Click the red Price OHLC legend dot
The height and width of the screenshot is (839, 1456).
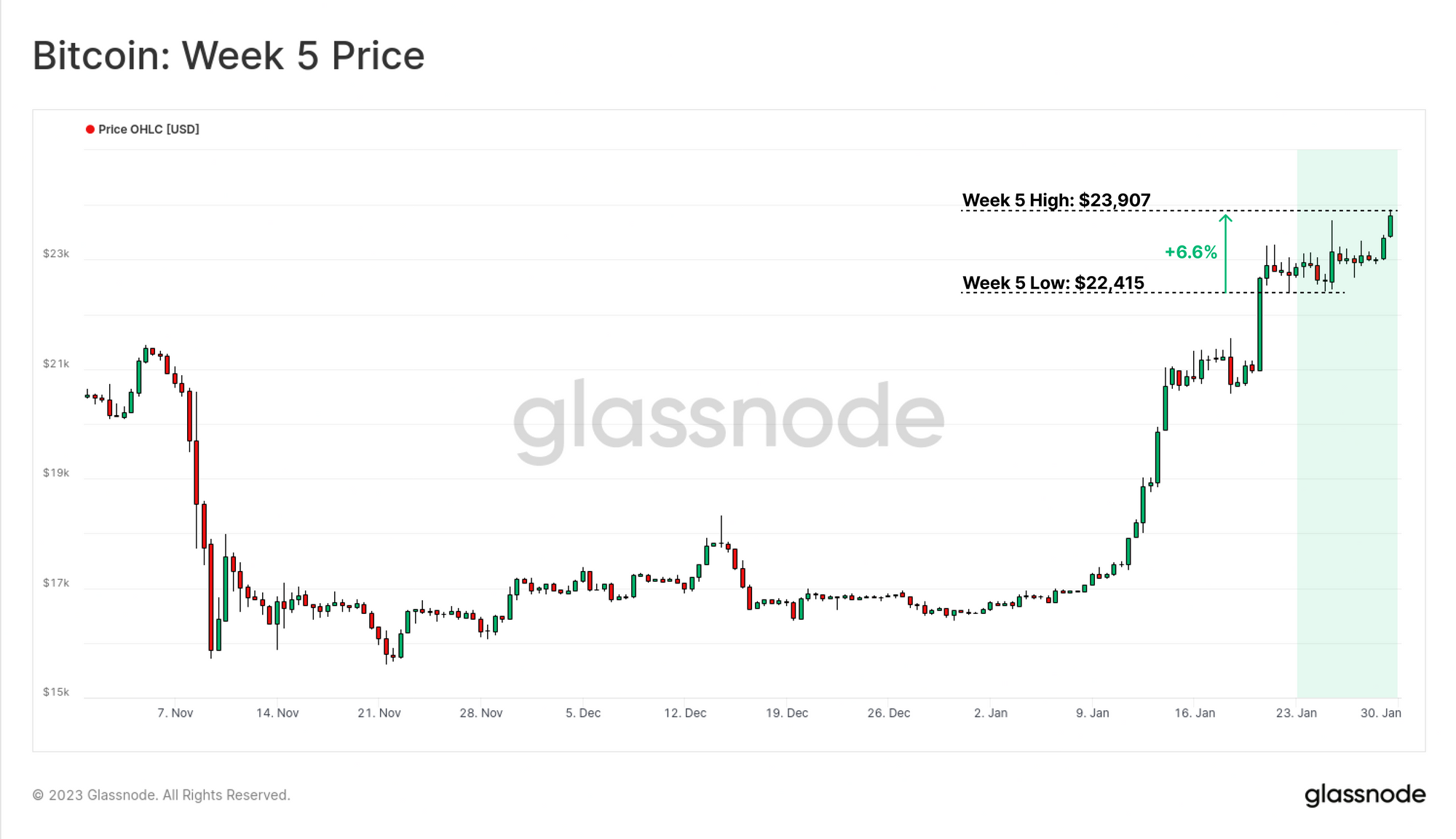pos(90,130)
